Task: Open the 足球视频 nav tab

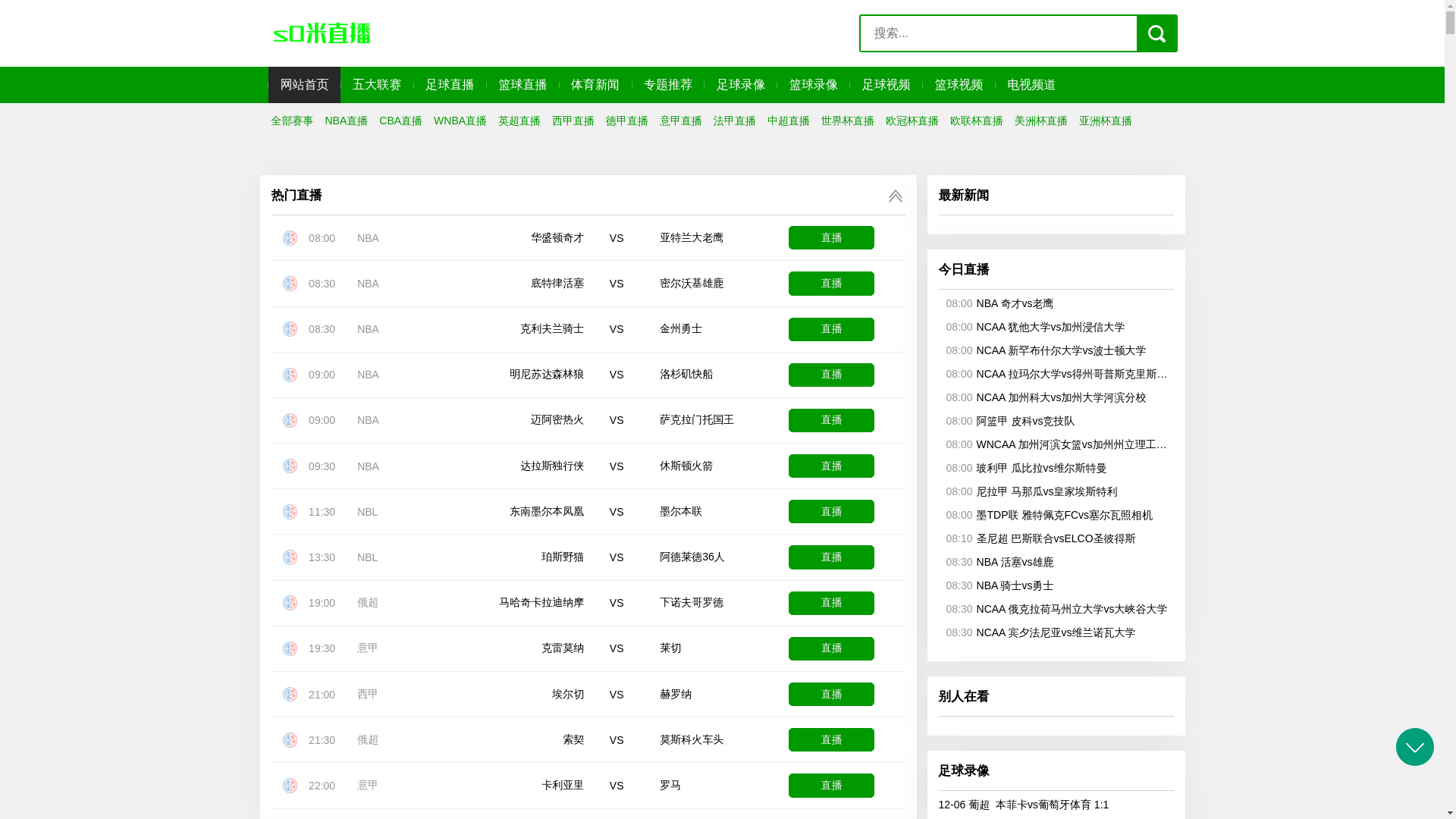Action: (x=886, y=85)
